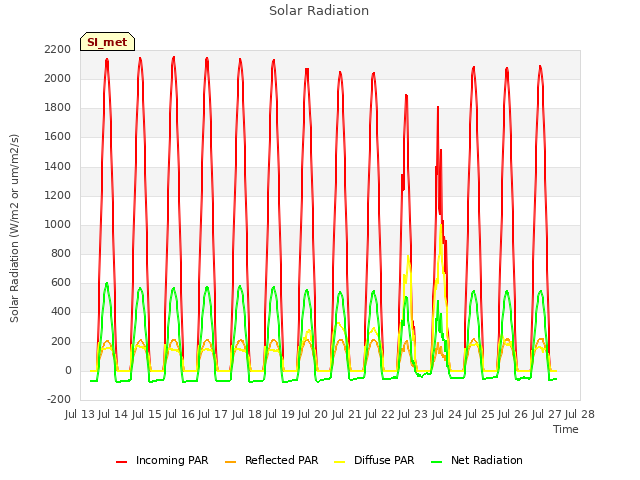
Task: Click the Time axis label
Action: (566, 429)
